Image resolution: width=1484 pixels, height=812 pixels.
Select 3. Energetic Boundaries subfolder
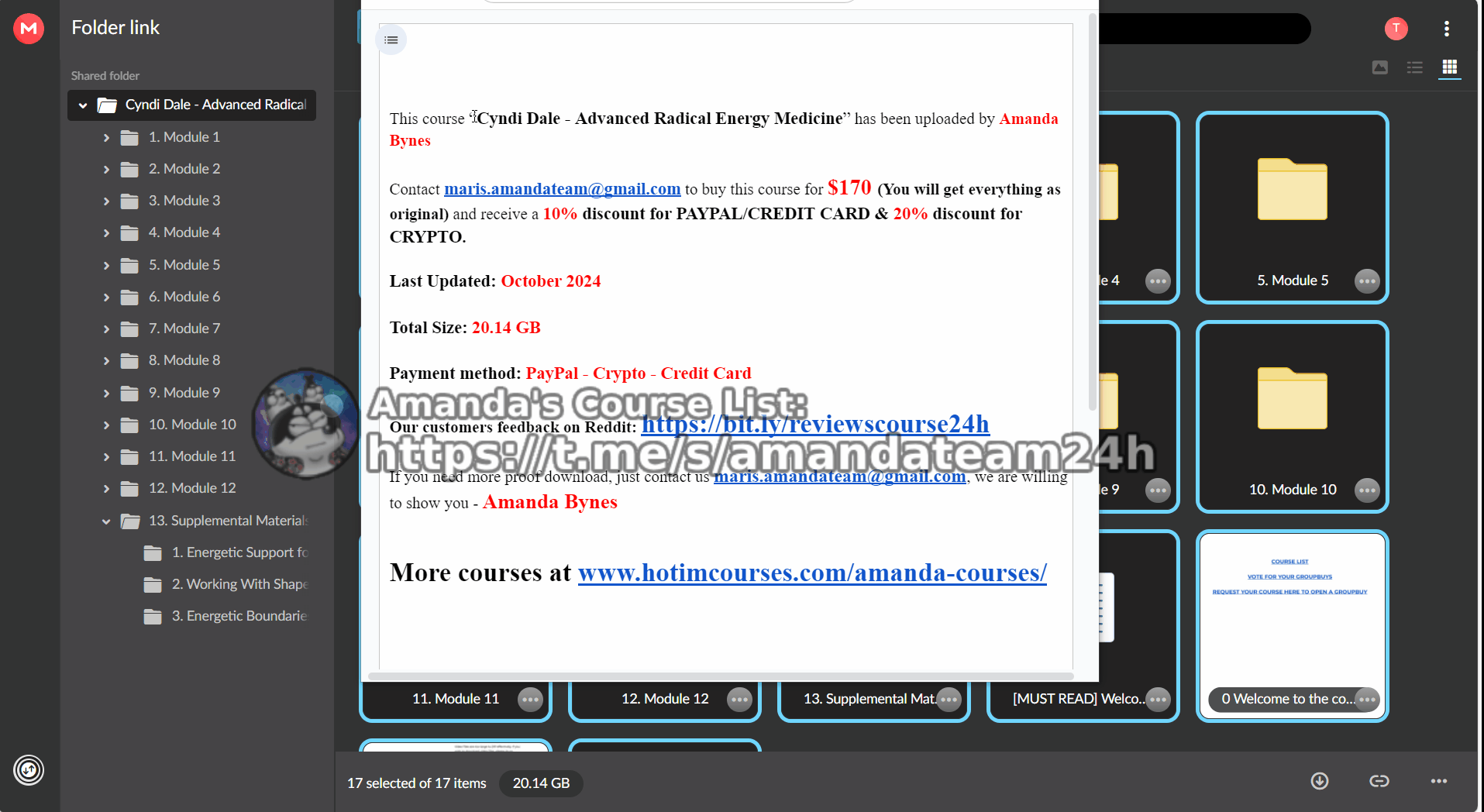pyautogui.click(x=239, y=616)
